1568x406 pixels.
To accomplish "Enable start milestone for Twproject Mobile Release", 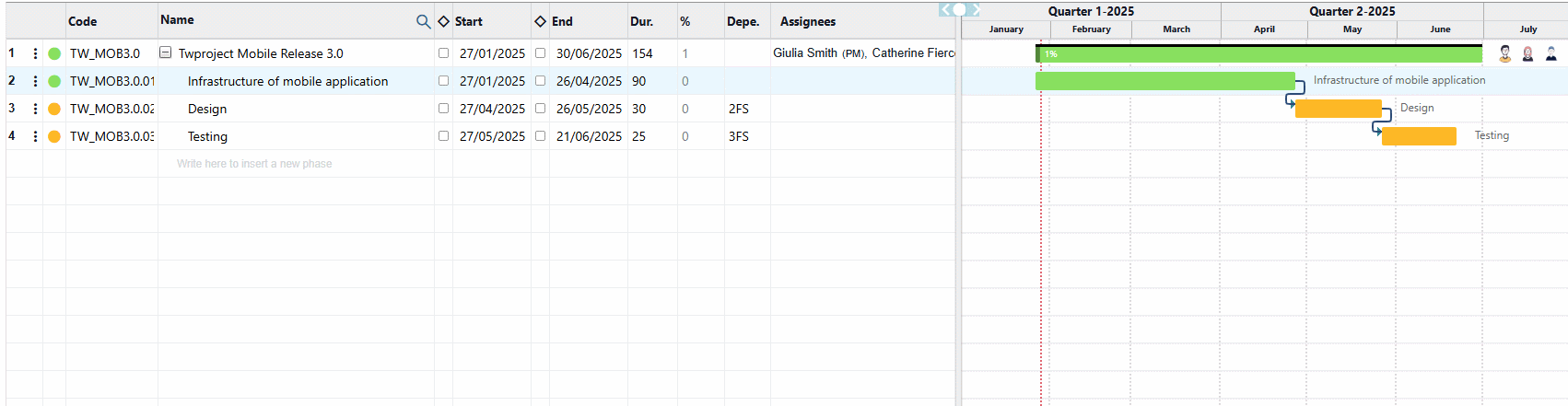I will click(443, 53).
